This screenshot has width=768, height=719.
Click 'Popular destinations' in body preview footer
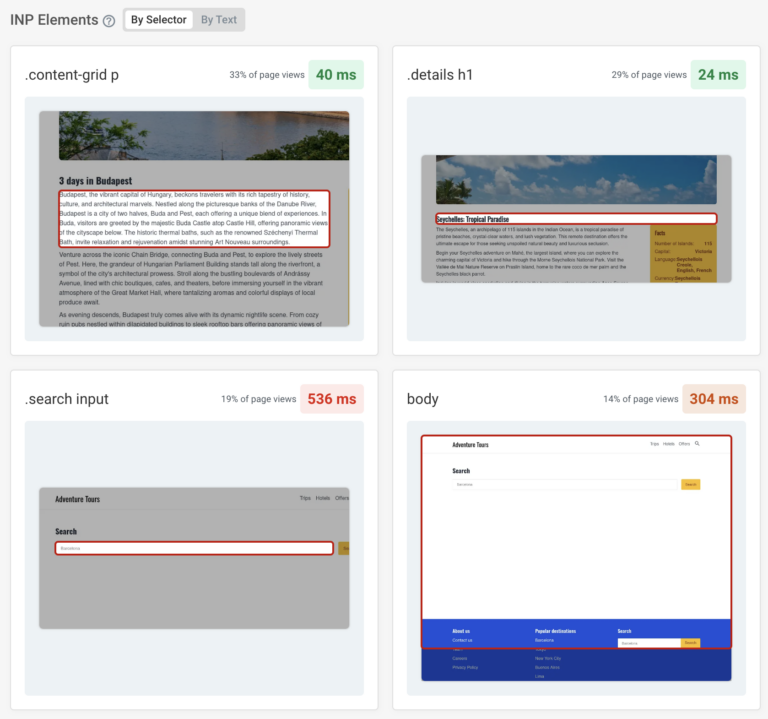click(555, 631)
